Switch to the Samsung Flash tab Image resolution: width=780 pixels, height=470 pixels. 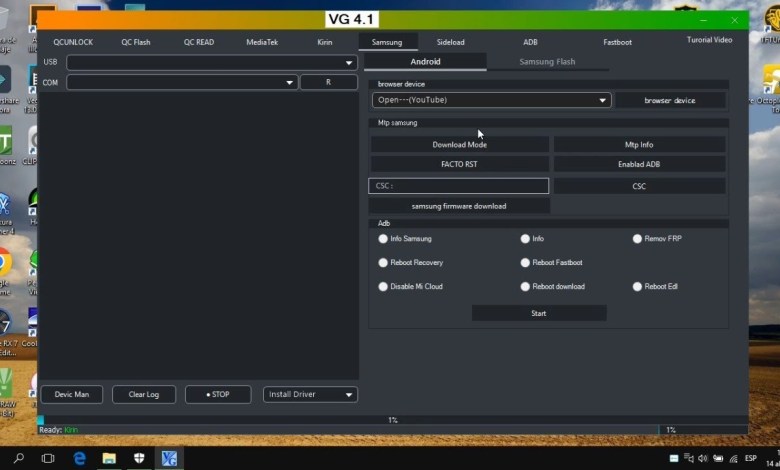pyautogui.click(x=547, y=62)
